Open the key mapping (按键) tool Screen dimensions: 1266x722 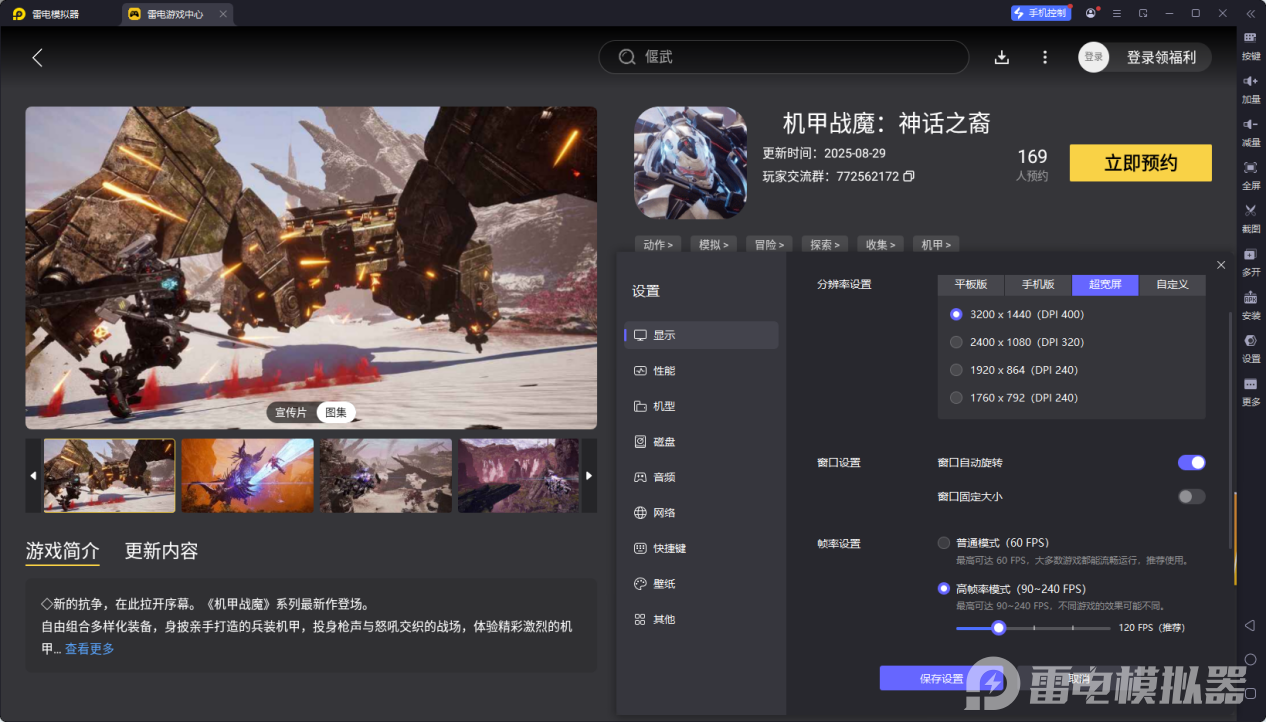pyautogui.click(x=1250, y=38)
